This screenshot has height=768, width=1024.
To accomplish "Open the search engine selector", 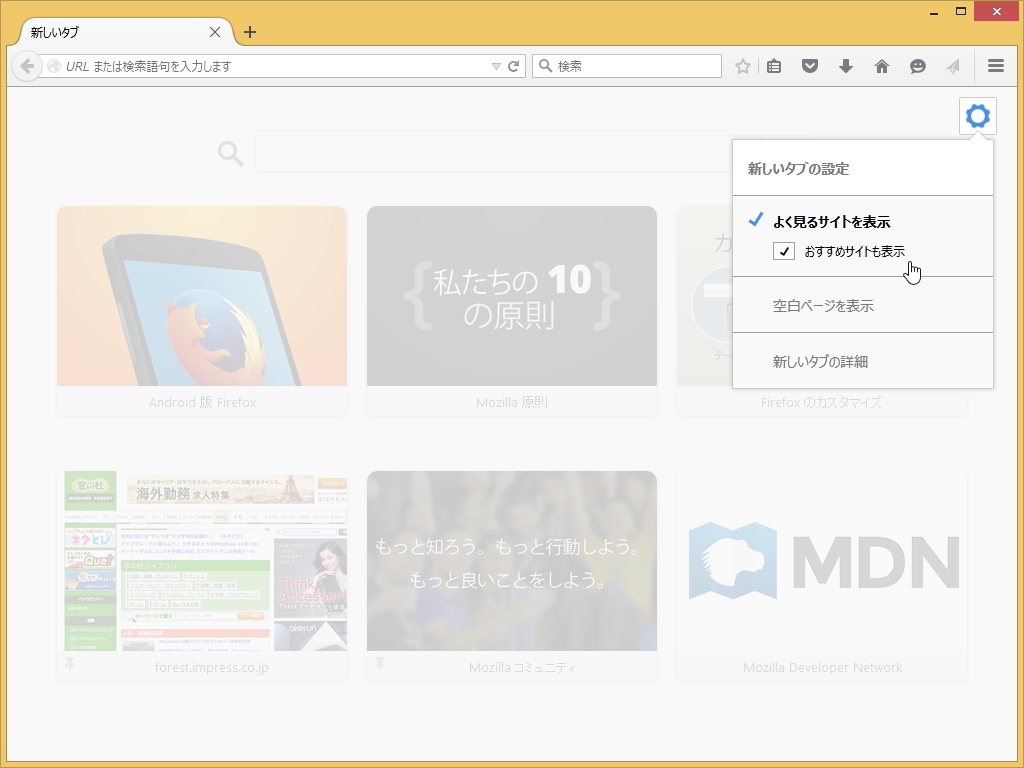I will point(543,66).
